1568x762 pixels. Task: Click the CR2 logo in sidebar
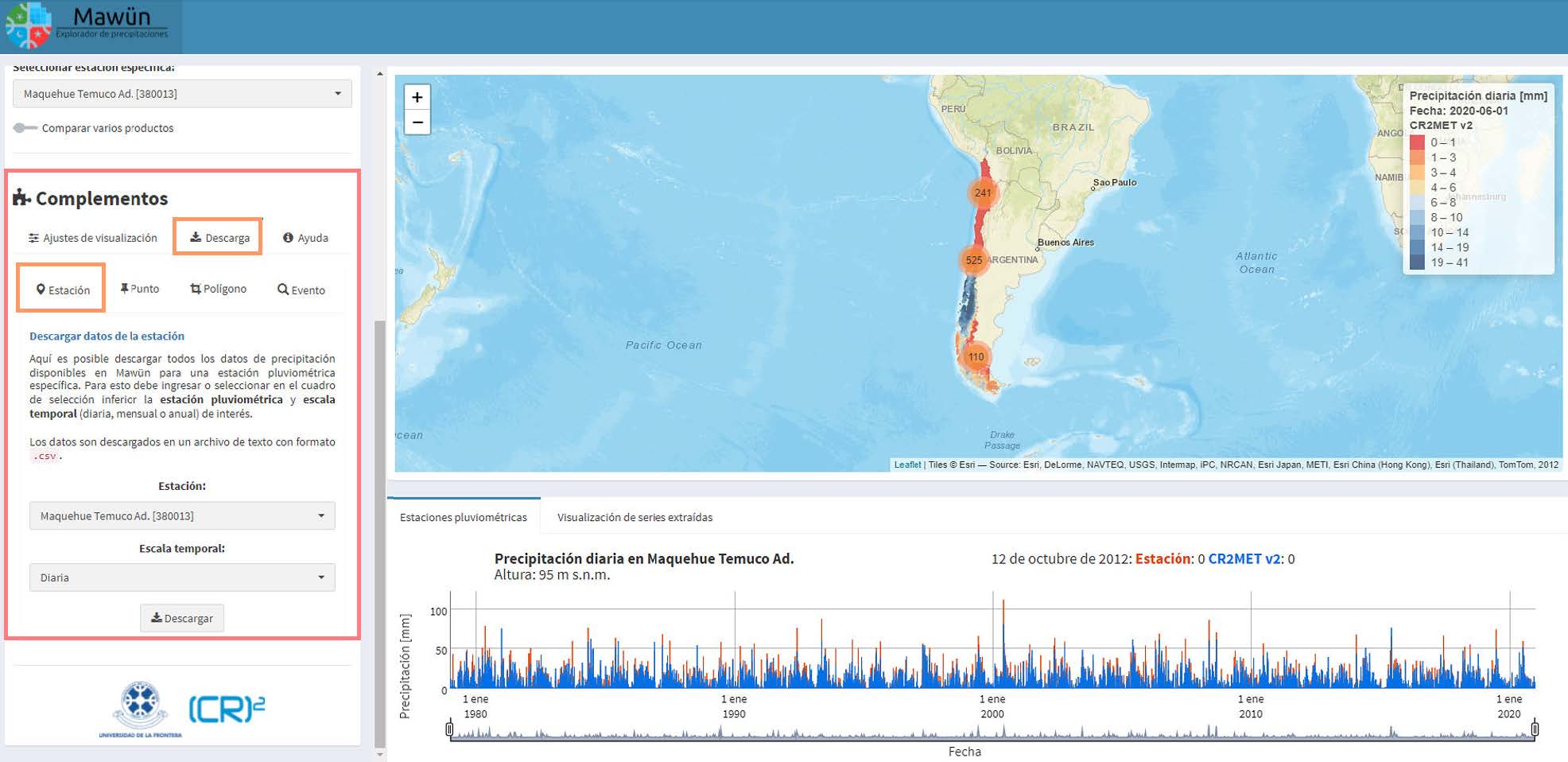tap(227, 709)
